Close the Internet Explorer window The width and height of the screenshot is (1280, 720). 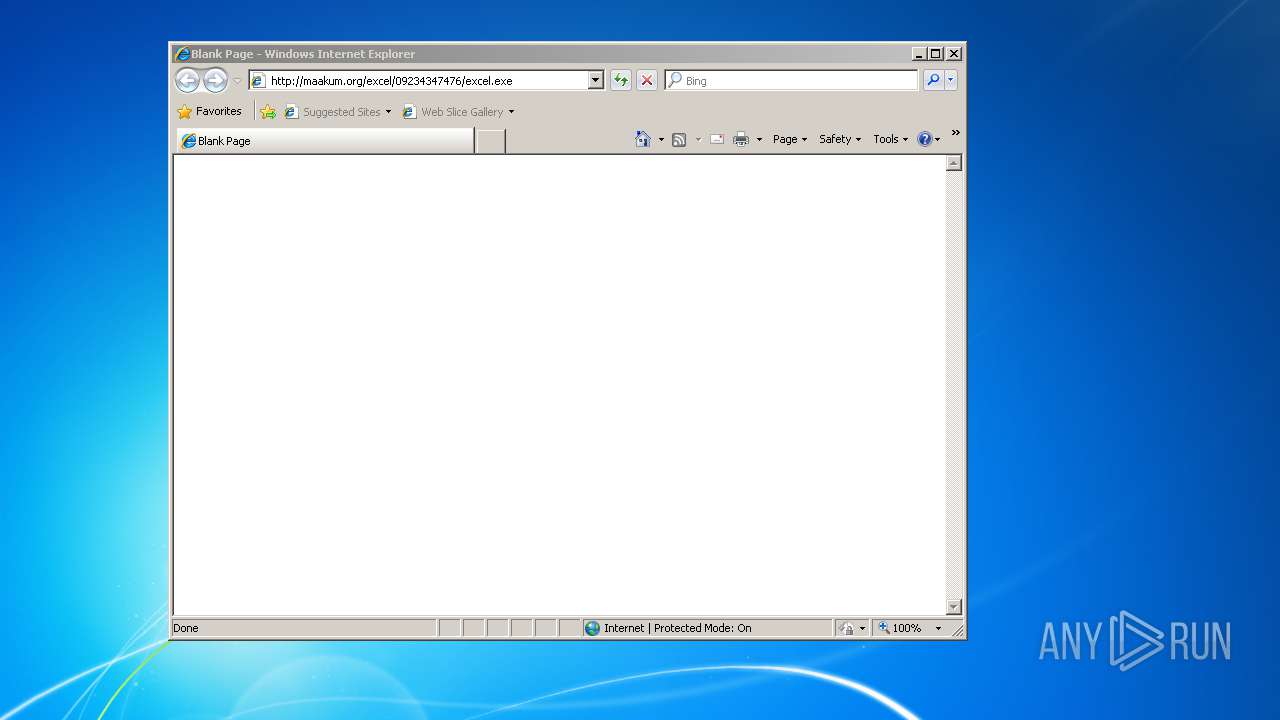point(954,54)
